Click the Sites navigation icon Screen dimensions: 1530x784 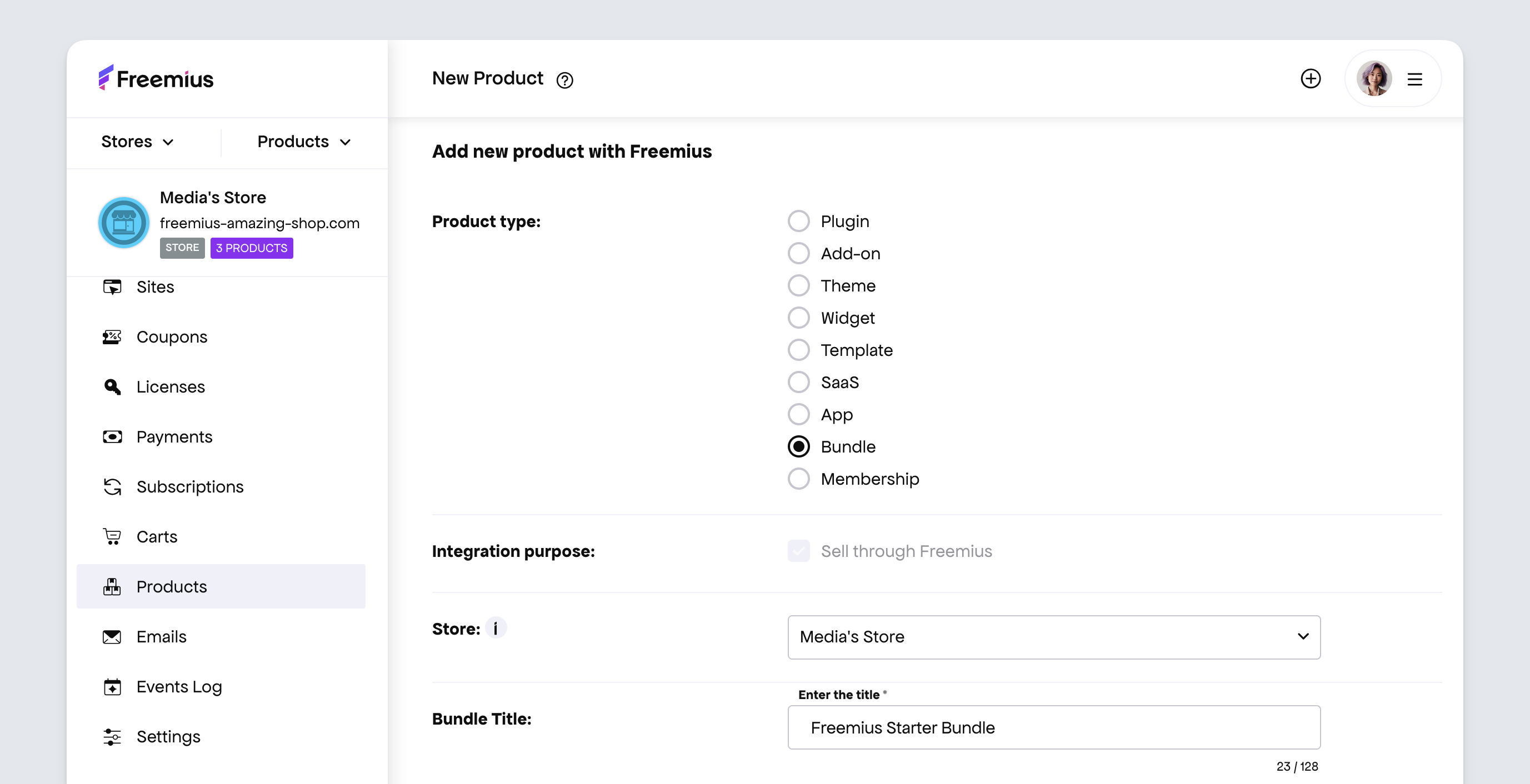[x=112, y=286]
